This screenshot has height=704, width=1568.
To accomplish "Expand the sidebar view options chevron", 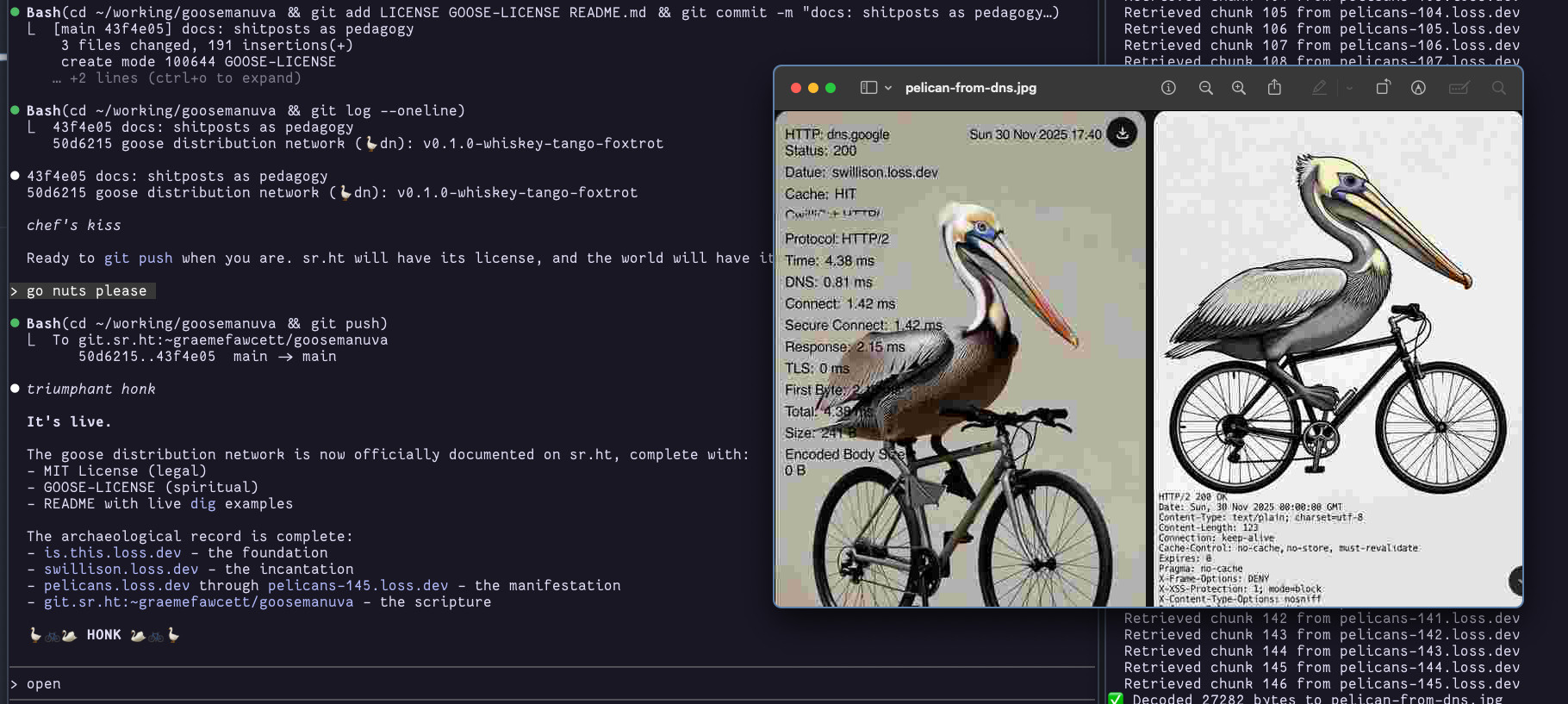I will 888,88.
